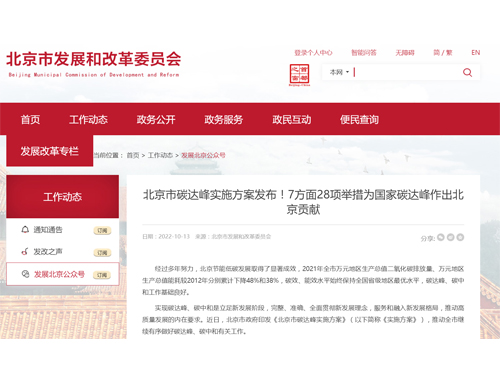
Task: Open the Beijing-China capital window logo
Action: (299, 75)
